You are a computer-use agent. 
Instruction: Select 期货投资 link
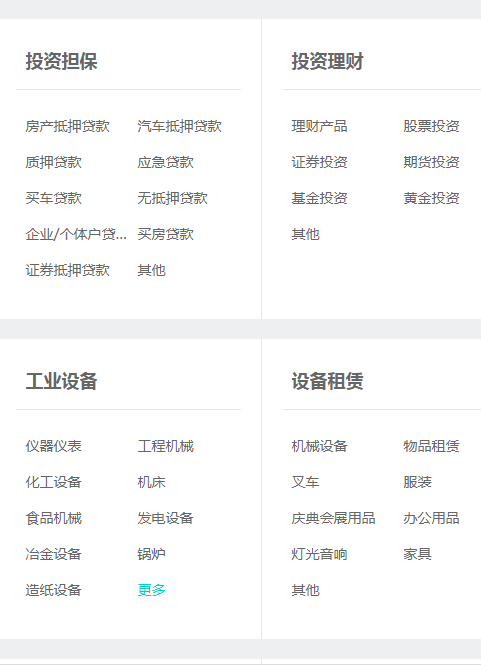pyautogui.click(x=431, y=162)
